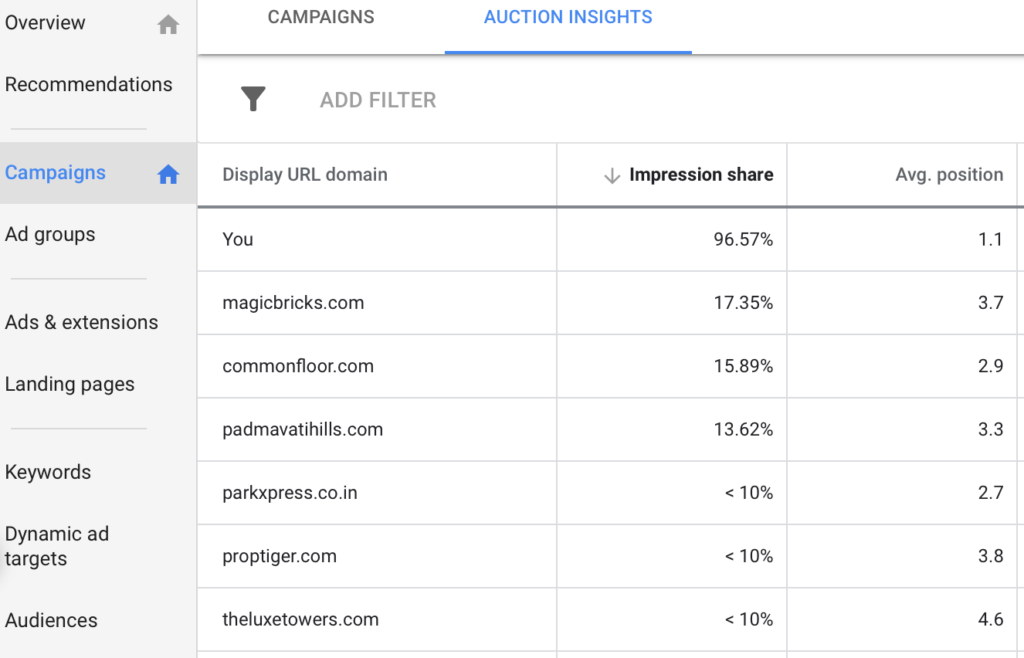1024x658 pixels.
Task: Go to the Overview page
Action: click(x=45, y=22)
